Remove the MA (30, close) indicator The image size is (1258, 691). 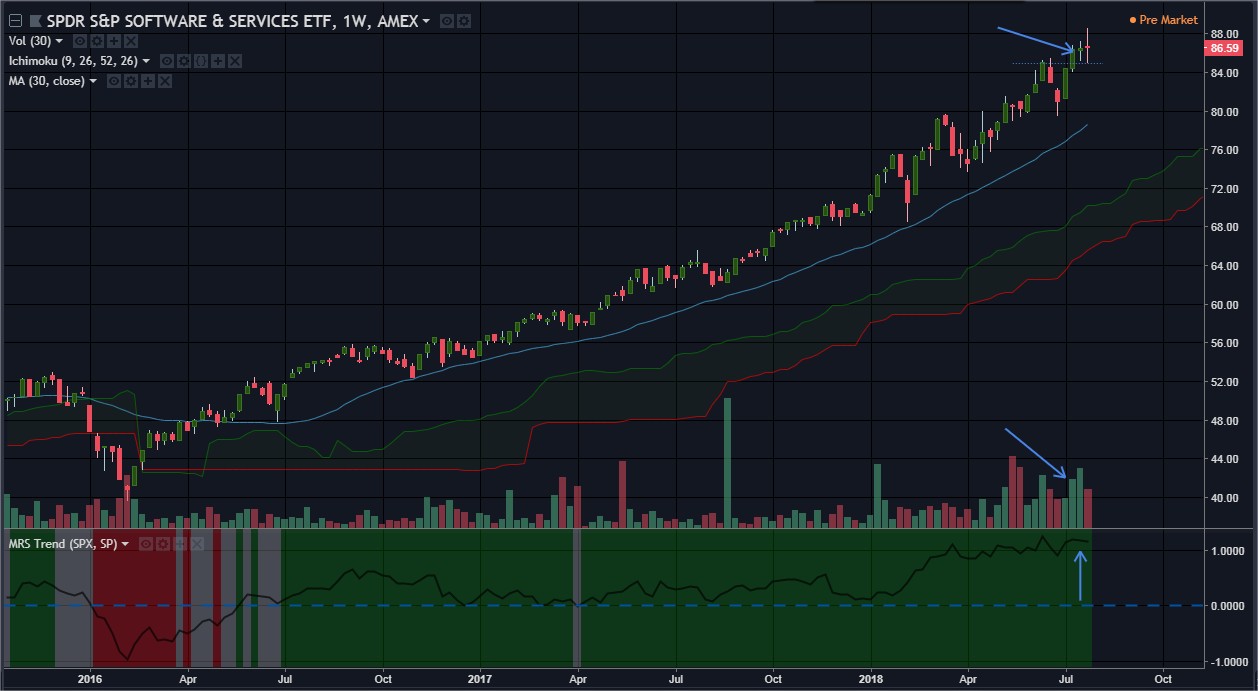tap(165, 81)
